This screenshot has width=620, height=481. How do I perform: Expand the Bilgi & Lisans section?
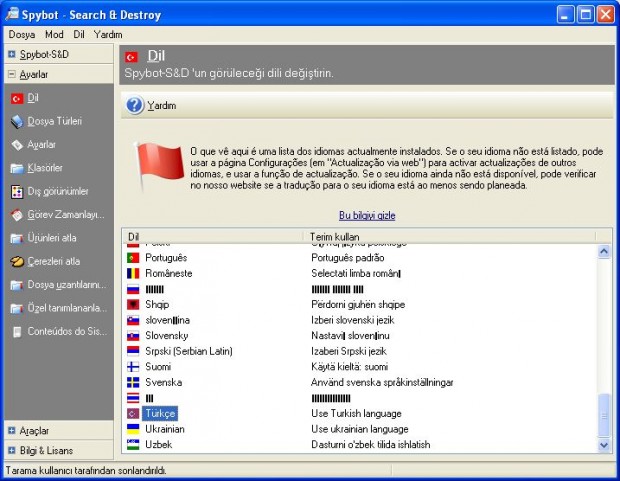12,451
